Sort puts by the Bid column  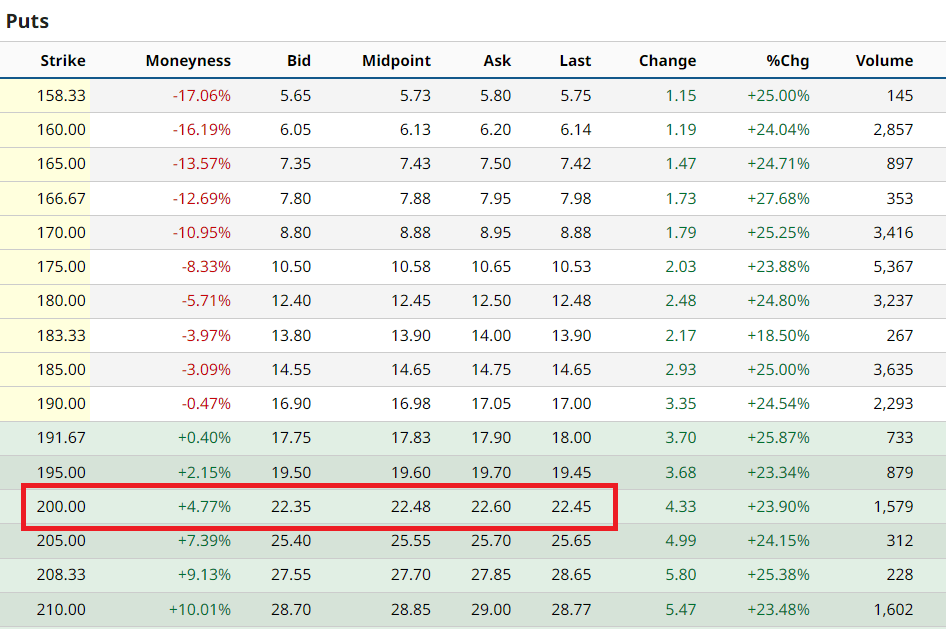click(x=298, y=61)
